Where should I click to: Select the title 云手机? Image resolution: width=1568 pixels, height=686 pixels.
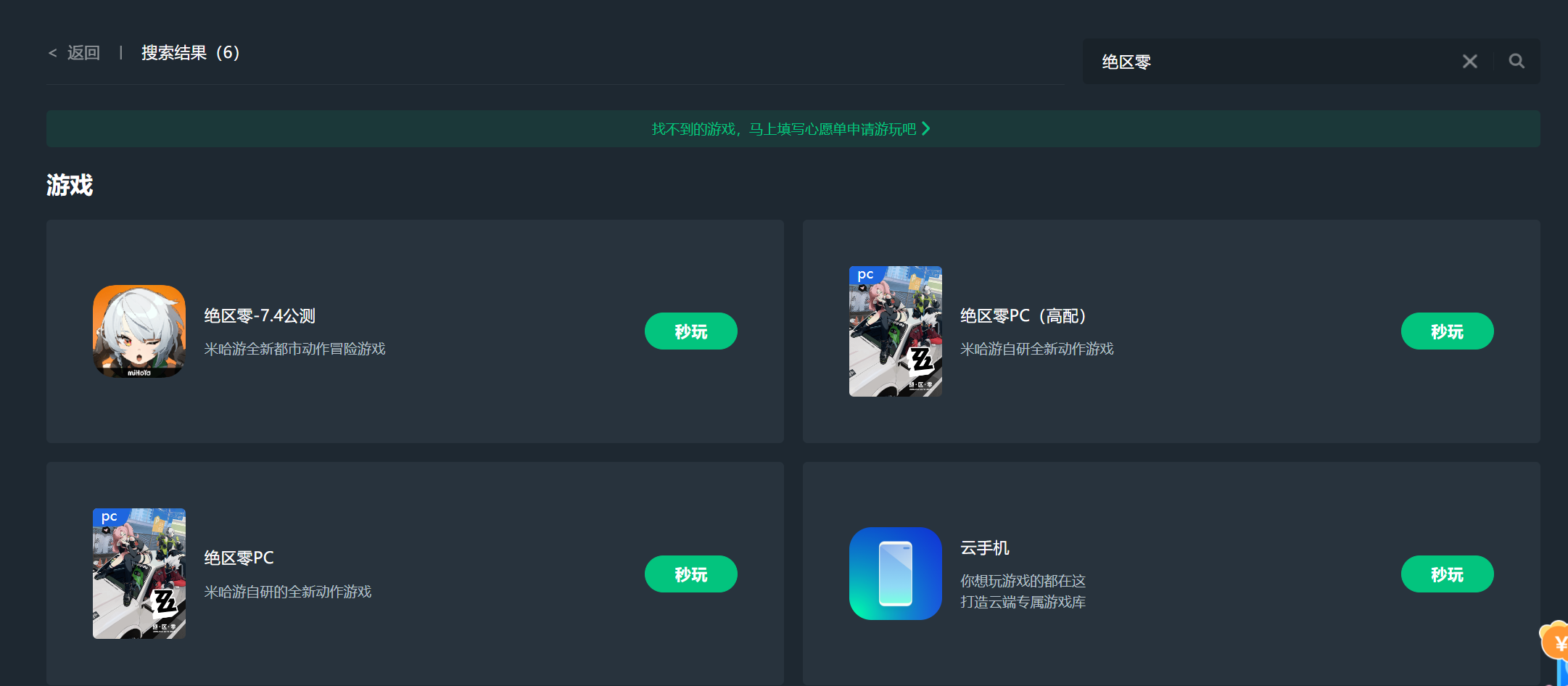pos(985,548)
